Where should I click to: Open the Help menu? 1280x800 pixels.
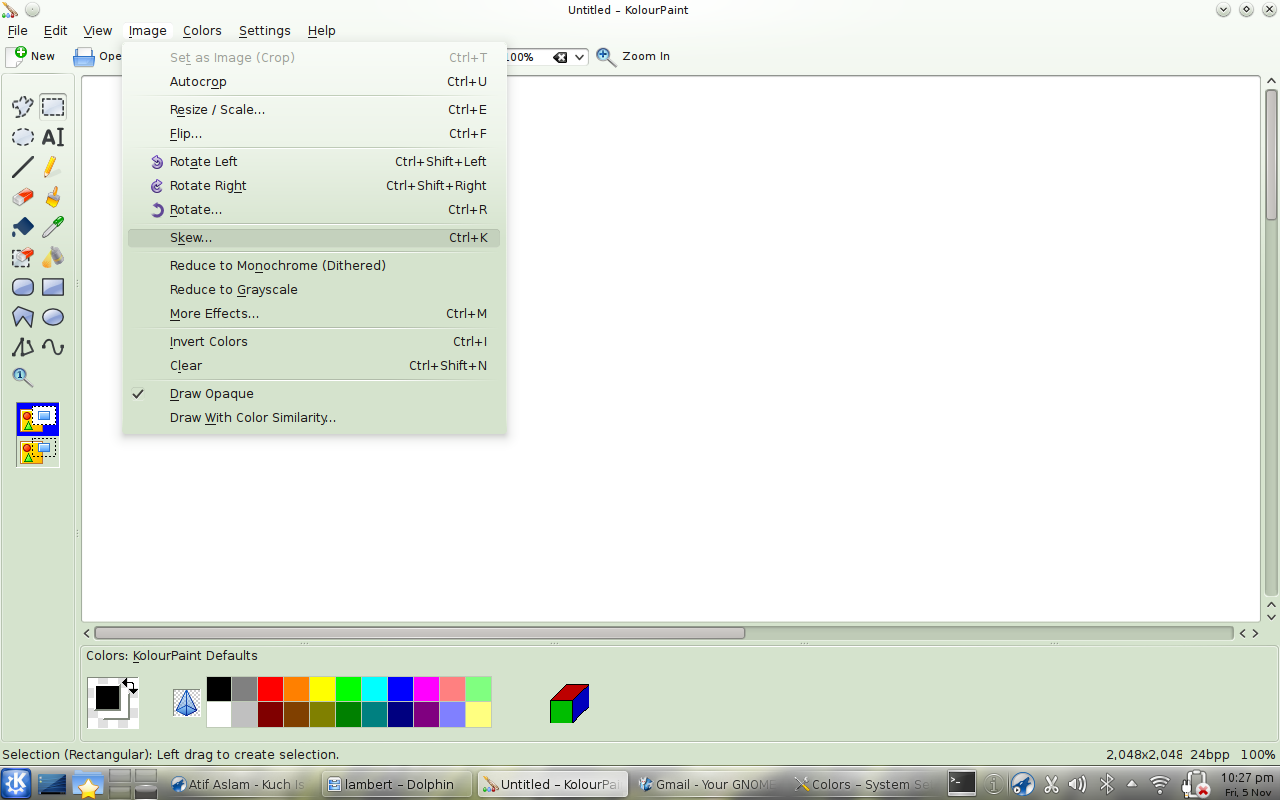tap(321, 31)
